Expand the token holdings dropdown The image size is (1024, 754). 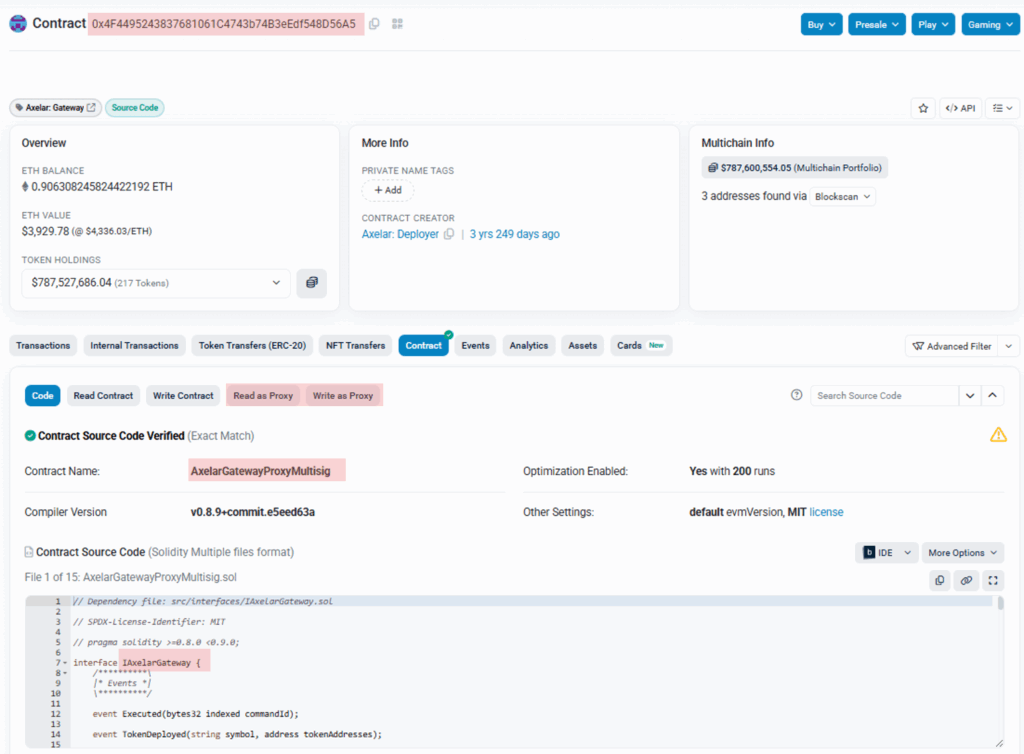(x=277, y=283)
